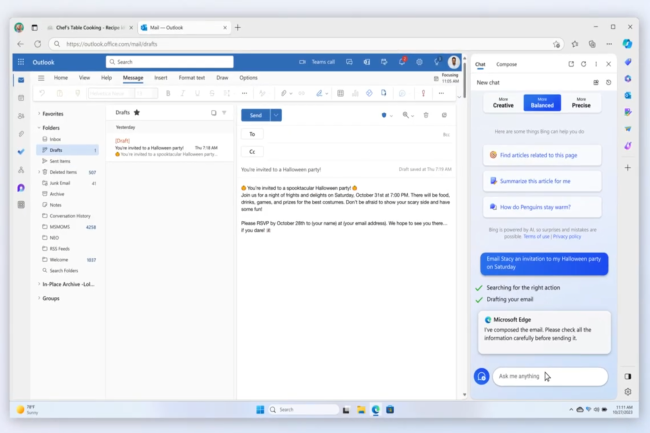
Task: Expand the Groups section
Action: tap(39, 298)
